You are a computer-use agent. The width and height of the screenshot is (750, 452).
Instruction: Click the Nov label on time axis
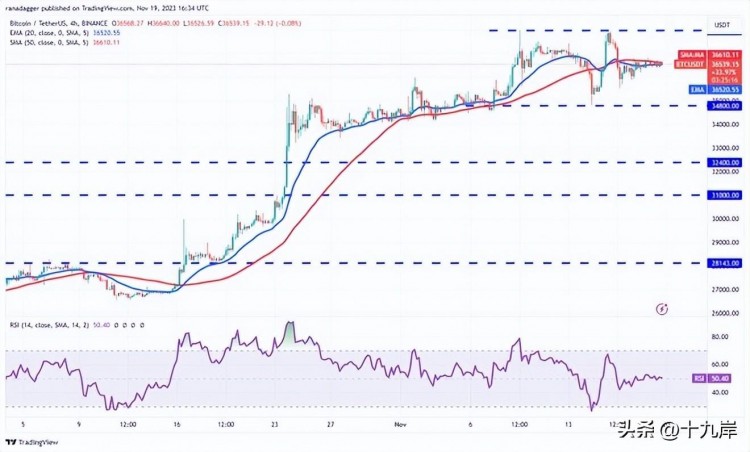[x=400, y=424]
